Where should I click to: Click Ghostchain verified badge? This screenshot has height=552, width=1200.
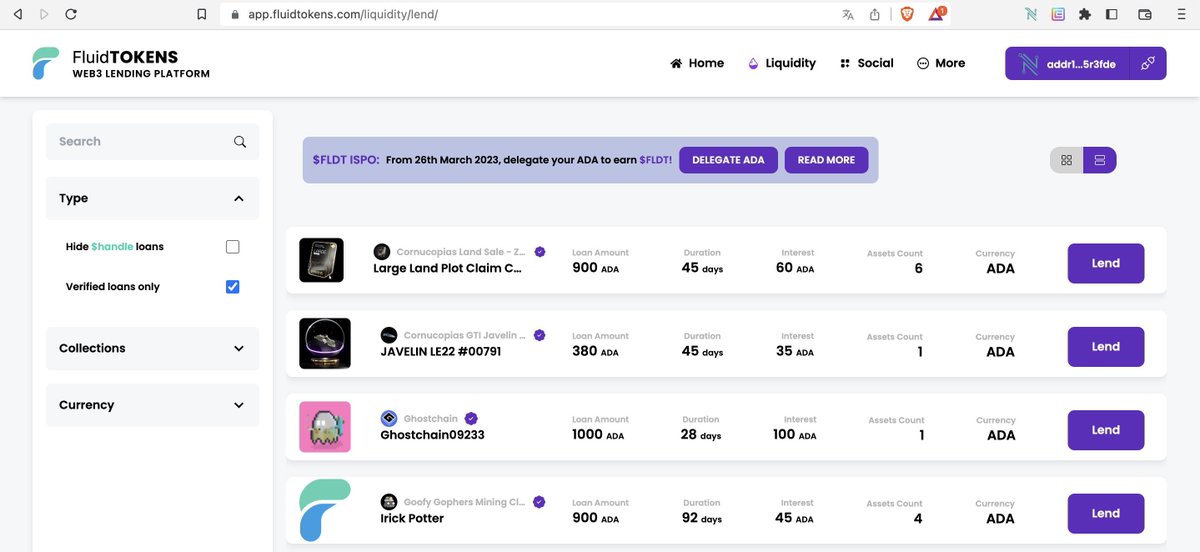(471, 419)
